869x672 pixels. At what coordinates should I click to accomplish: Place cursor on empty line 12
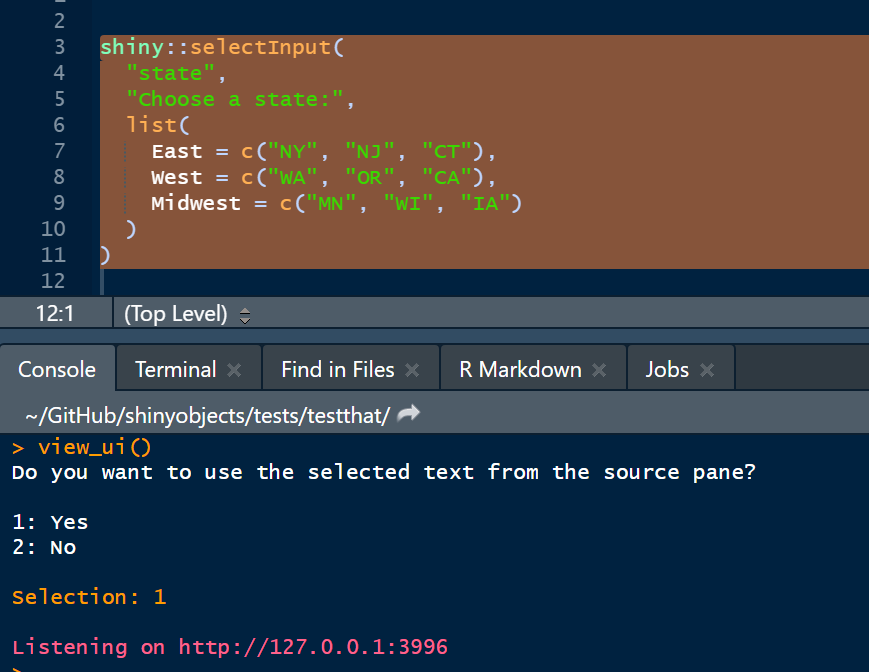pyautogui.click(x=300, y=281)
